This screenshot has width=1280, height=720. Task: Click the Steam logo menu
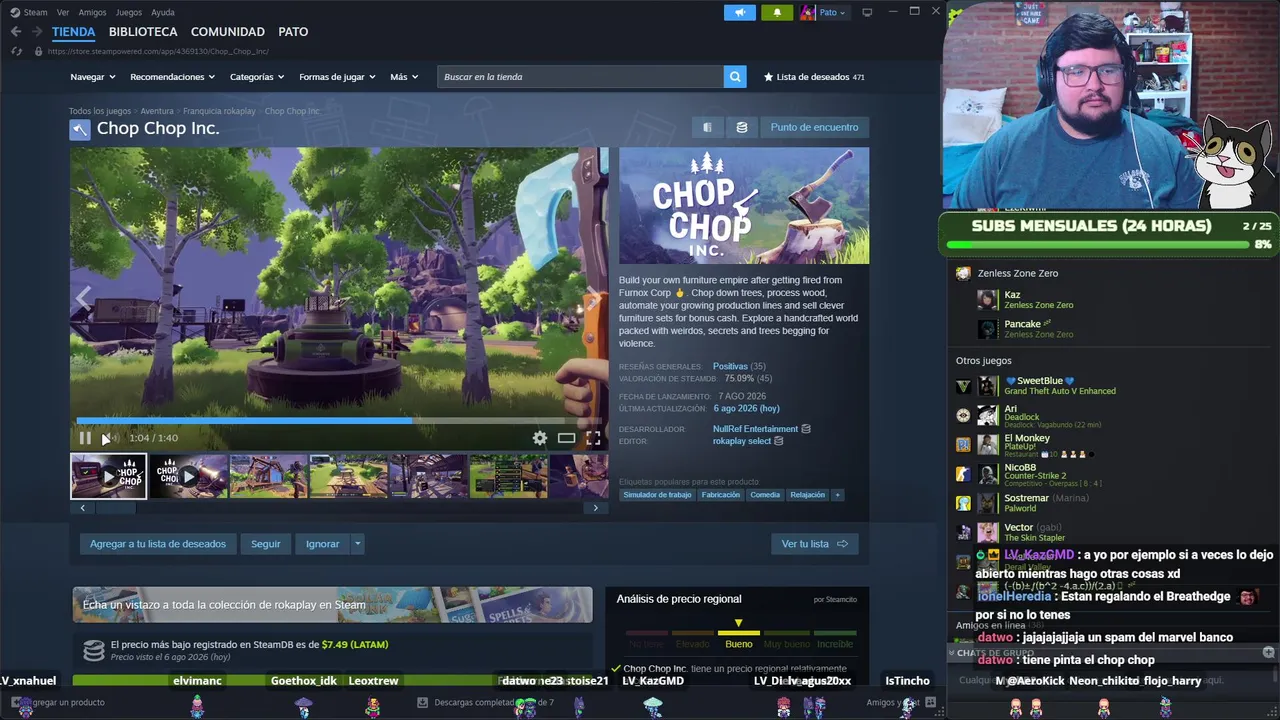coord(28,12)
